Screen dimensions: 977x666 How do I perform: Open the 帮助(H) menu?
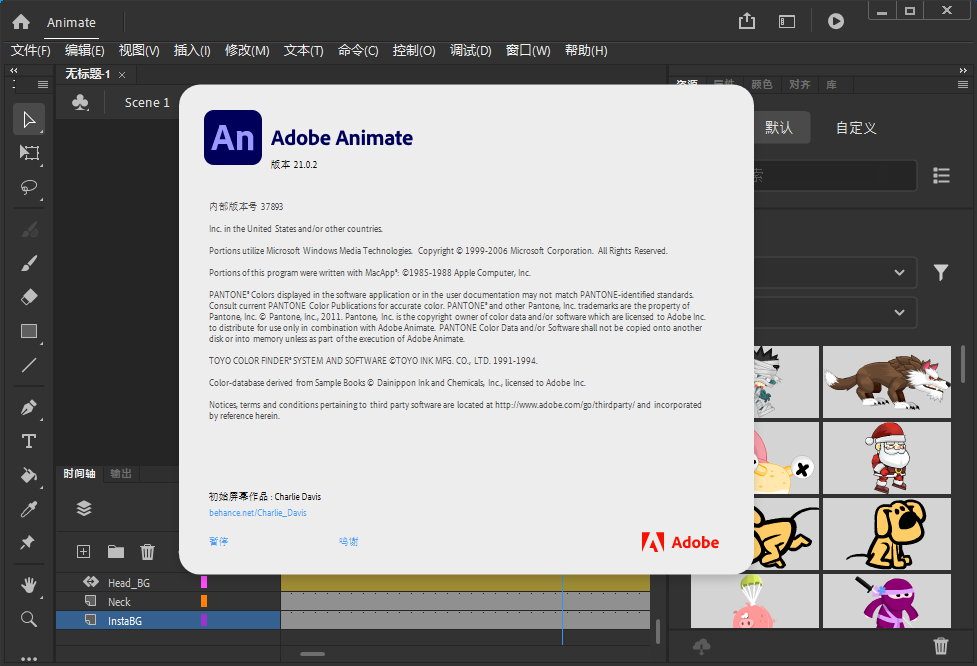pos(586,50)
